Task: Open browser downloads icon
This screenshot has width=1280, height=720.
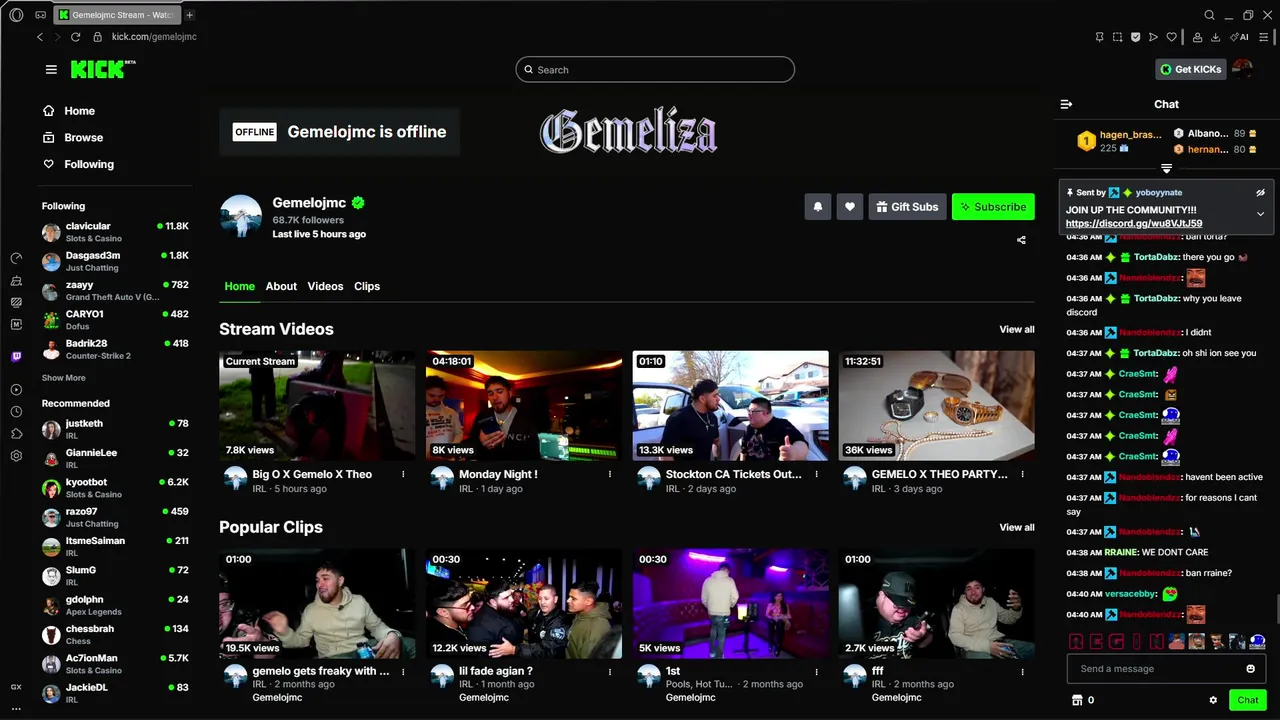Action: (1215, 37)
